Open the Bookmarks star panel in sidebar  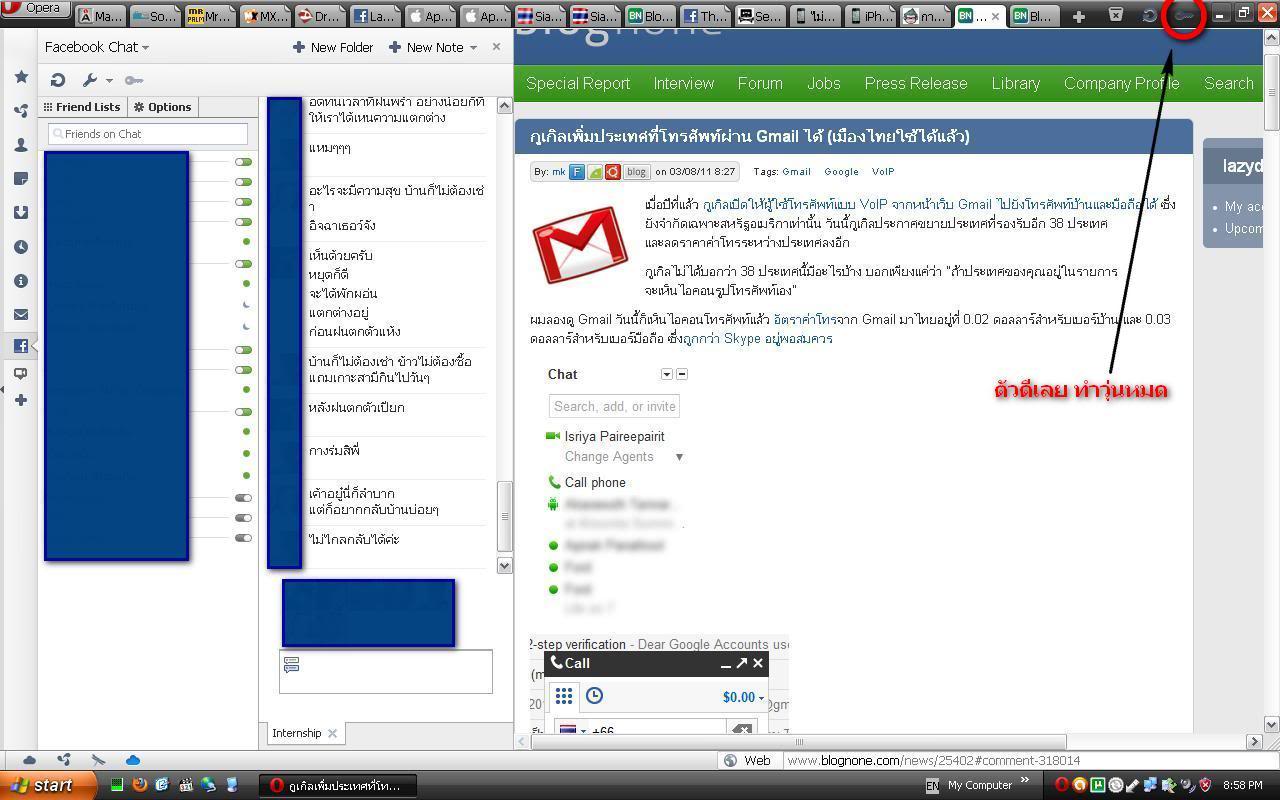coord(21,77)
